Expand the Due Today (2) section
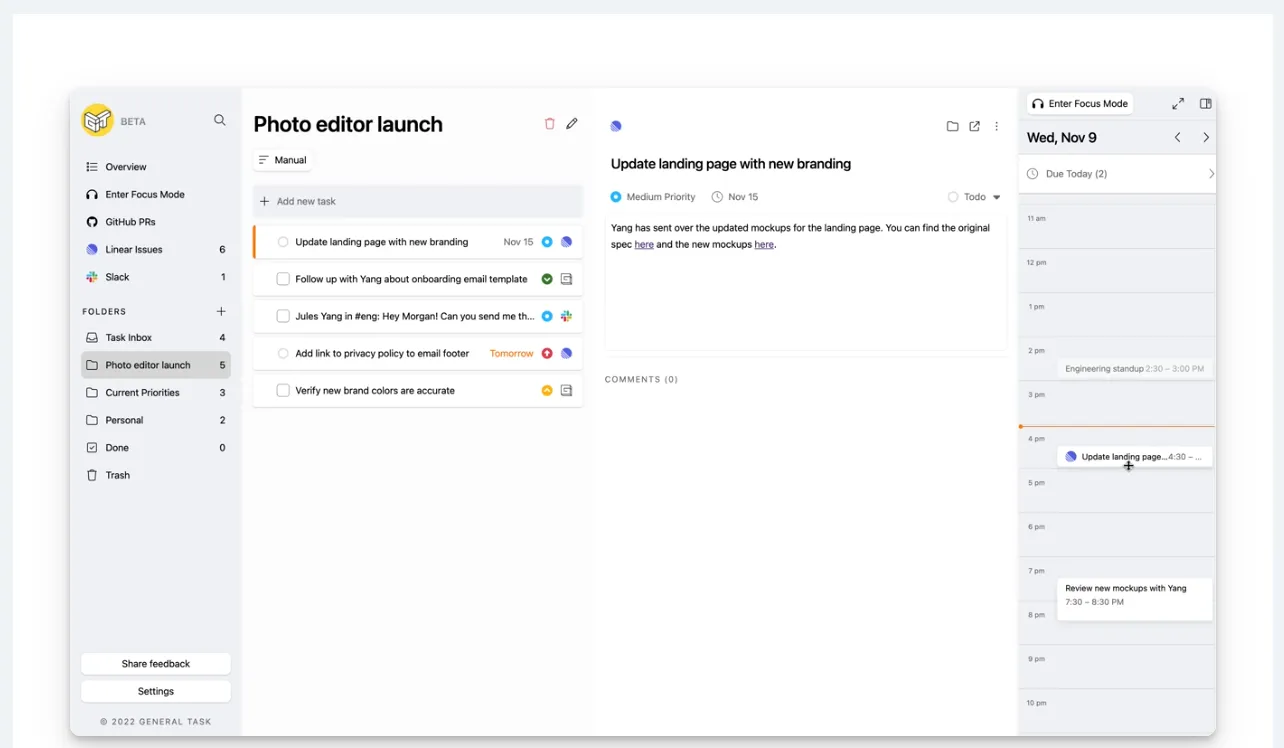Viewport: 1284px width, 748px height. (1117, 174)
